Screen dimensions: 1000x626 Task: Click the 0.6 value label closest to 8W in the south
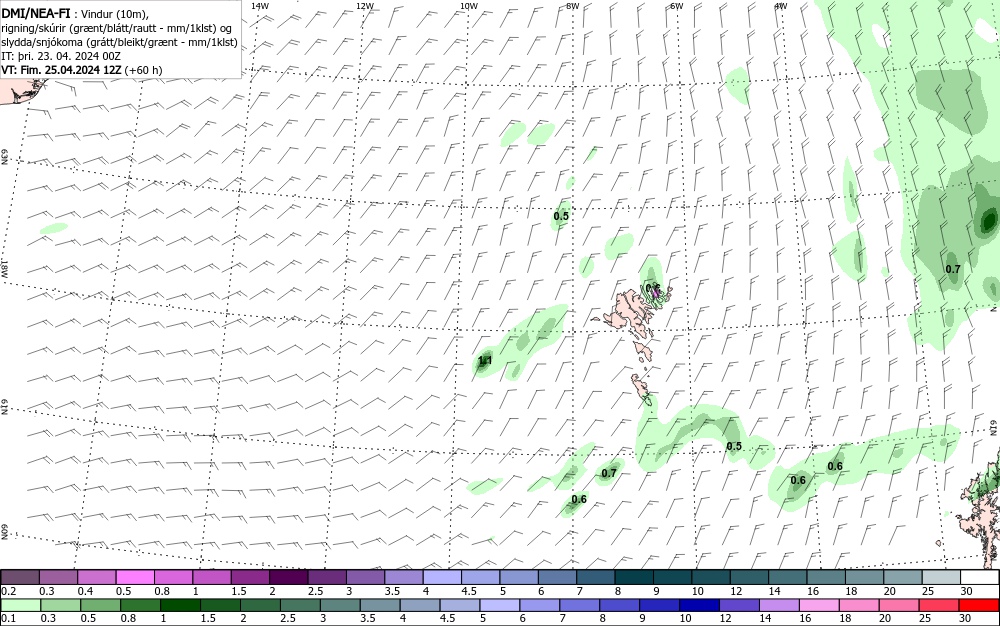(x=579, y=499)
